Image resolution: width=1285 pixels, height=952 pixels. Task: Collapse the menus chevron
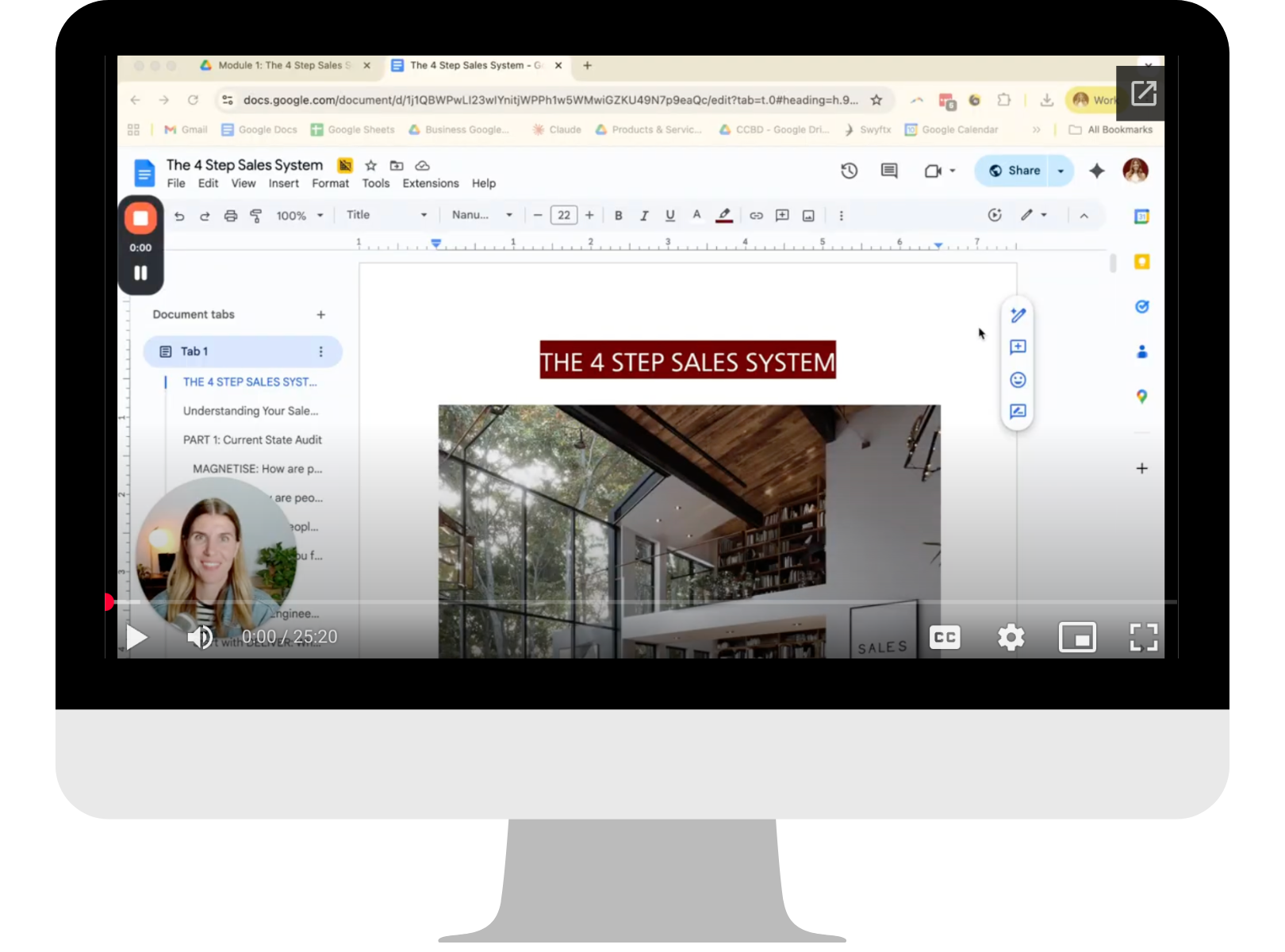tap(1084, 216)
